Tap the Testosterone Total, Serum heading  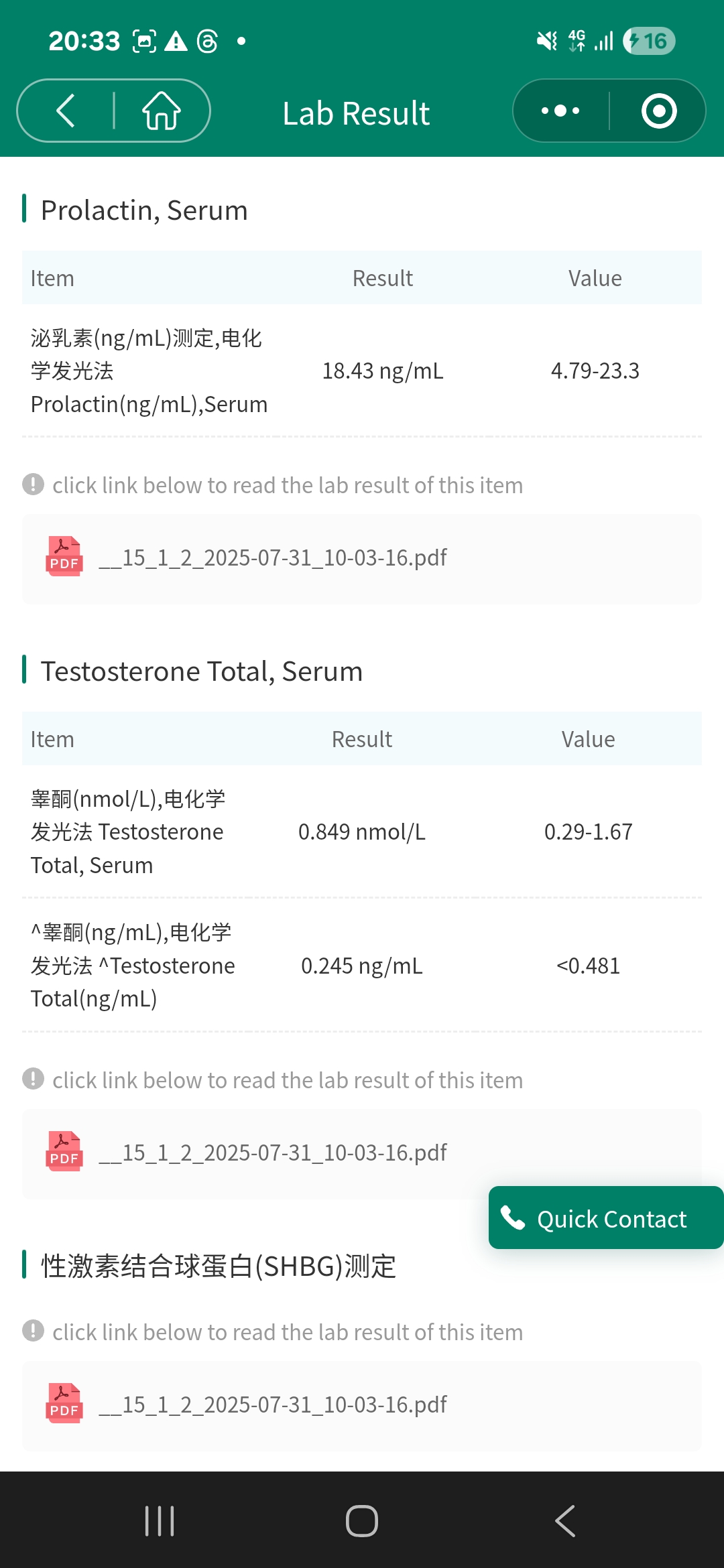coord(201,671)
